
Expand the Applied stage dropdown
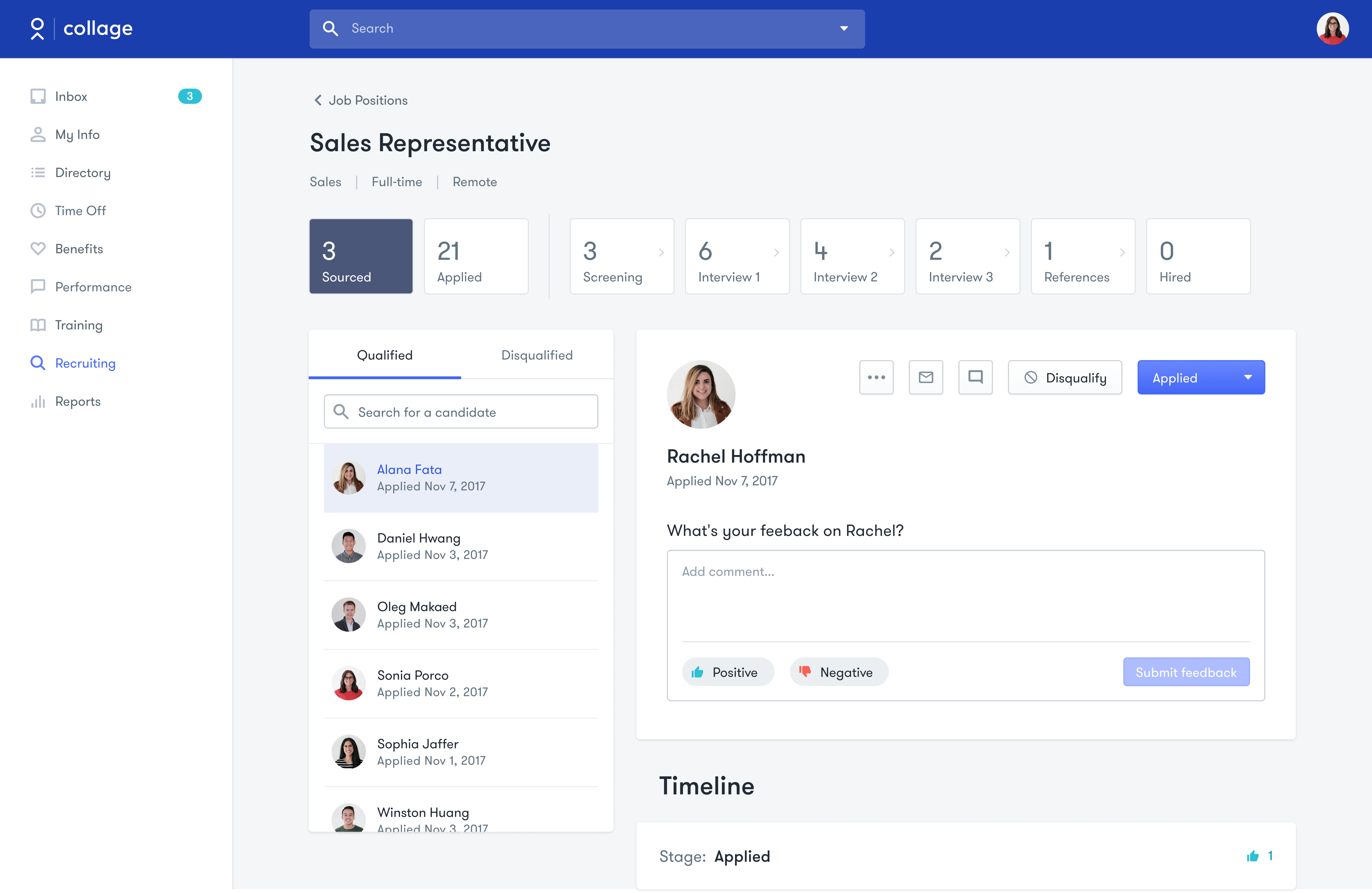click(x=1248, y=378)
